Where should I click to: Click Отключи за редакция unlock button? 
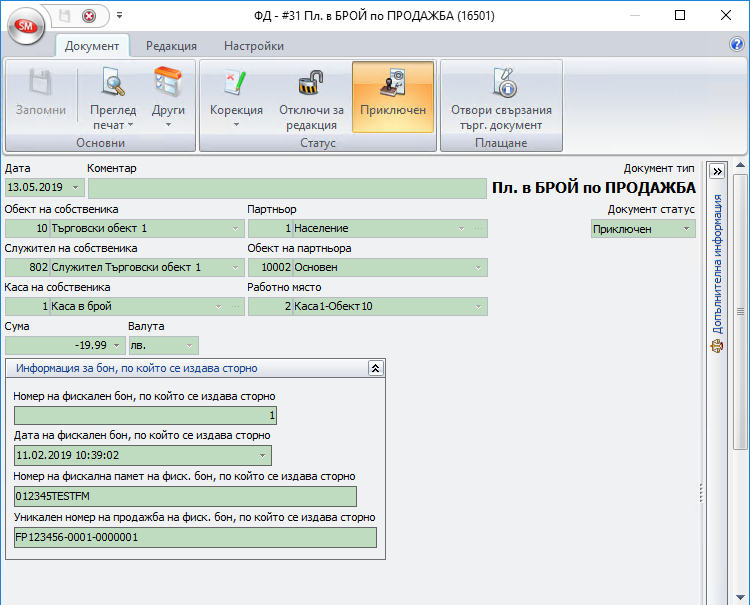311,97
